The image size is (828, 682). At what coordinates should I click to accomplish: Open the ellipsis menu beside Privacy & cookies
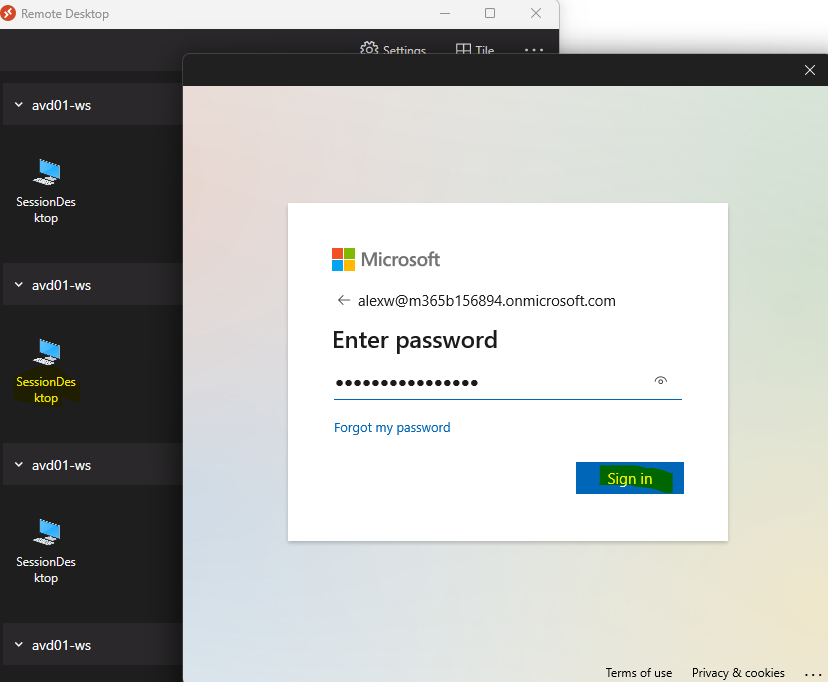pyautogui.click(x=813, y=674)
